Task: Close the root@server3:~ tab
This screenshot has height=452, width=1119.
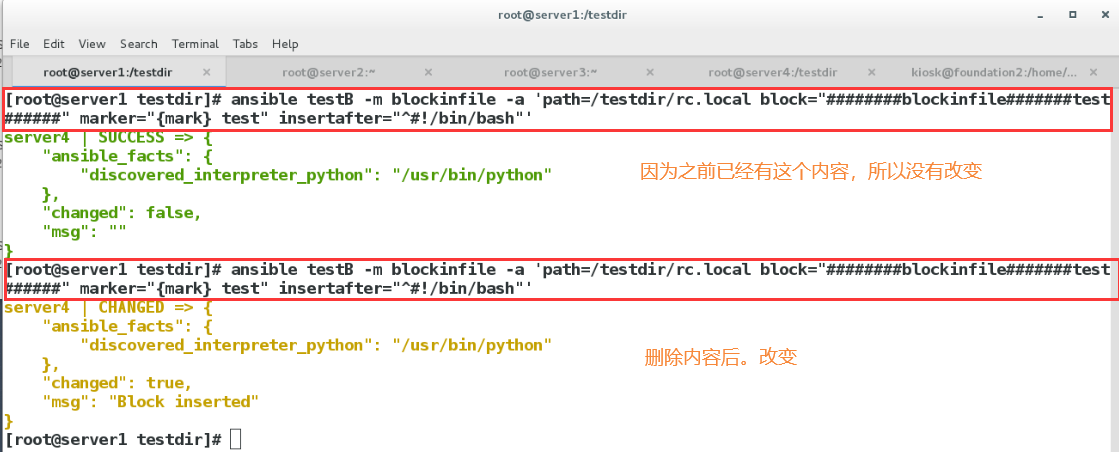Action: coord(649,72)
